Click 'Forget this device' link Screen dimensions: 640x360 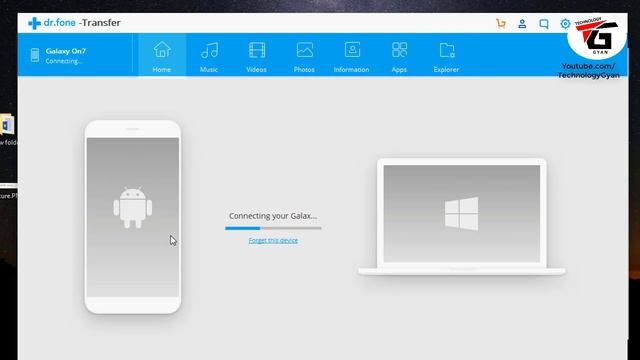click(273, 240)
